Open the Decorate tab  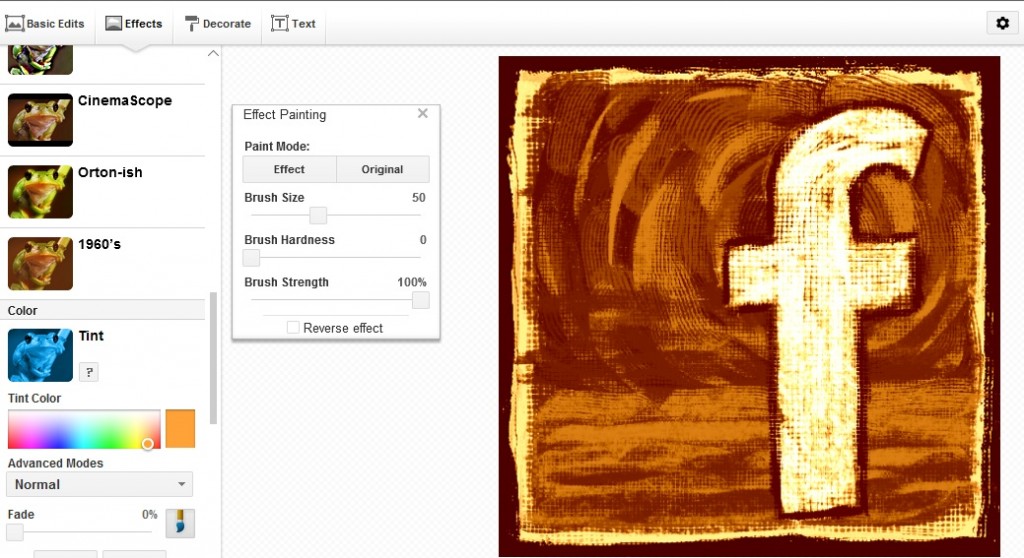217,24
